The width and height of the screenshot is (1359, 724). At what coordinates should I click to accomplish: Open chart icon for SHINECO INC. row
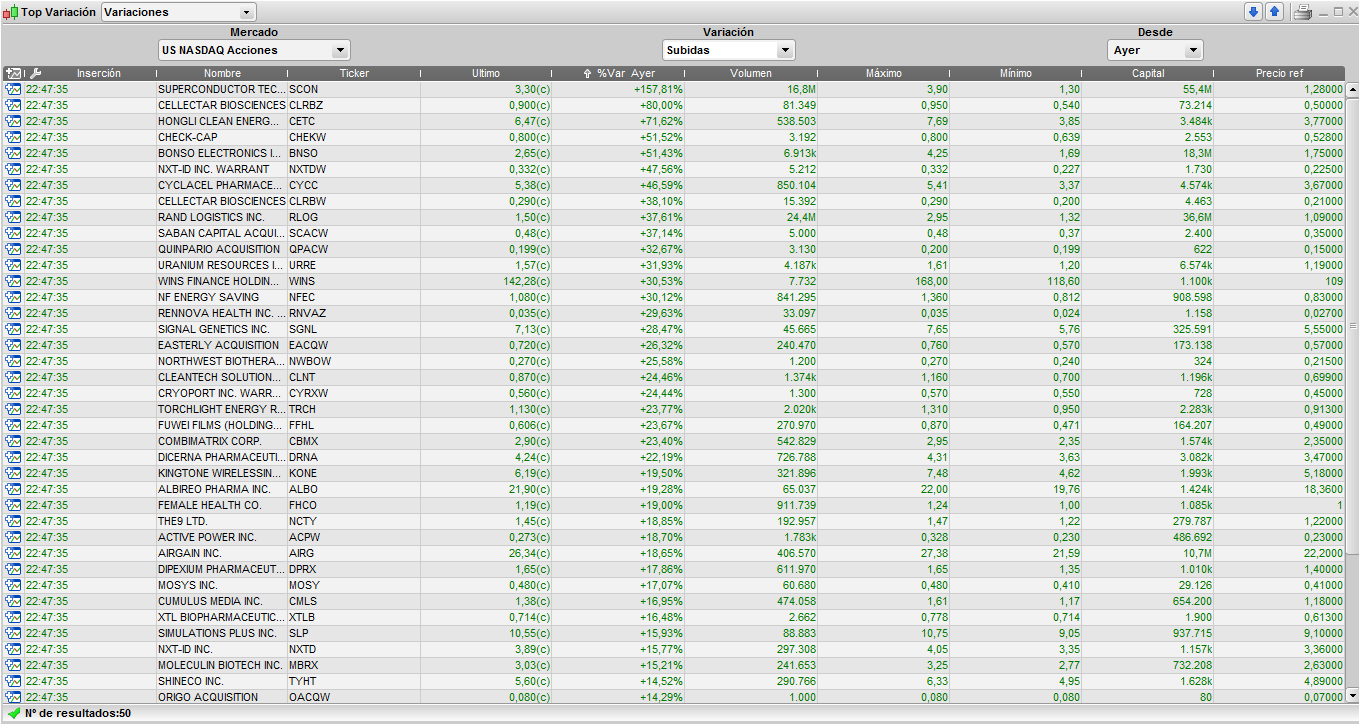pyautogui.click(x=13, y=681)
